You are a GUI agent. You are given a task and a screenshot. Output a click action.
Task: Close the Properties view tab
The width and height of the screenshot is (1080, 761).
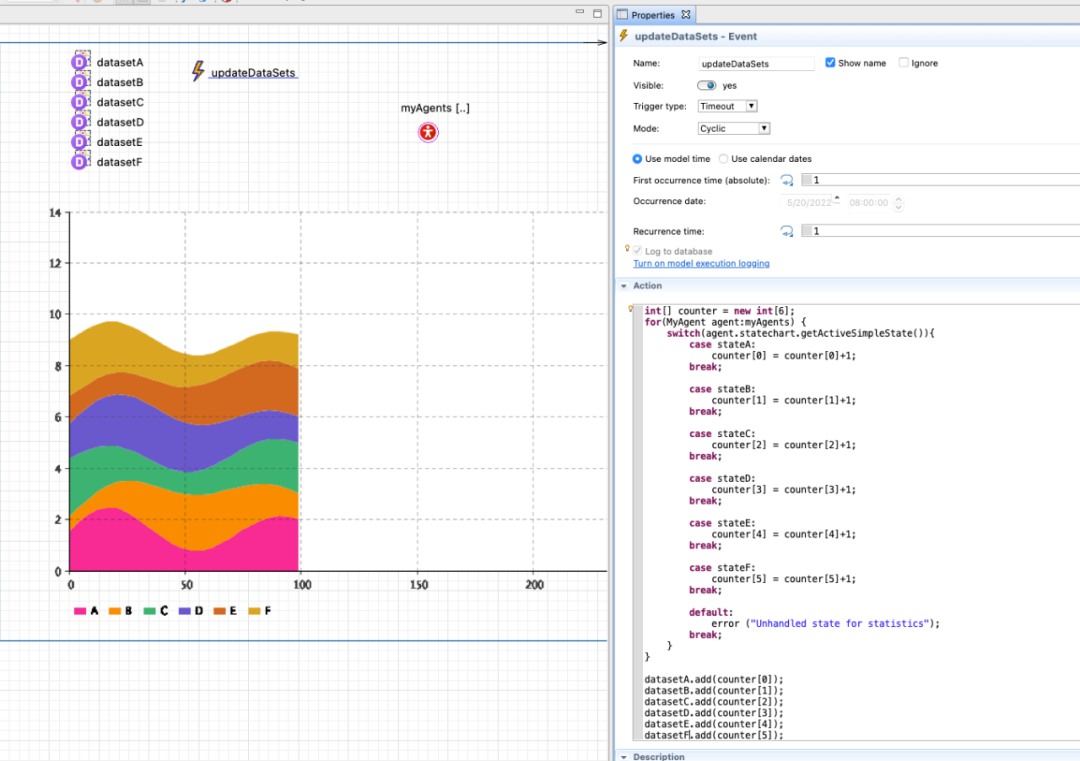(x=685, y=14)
